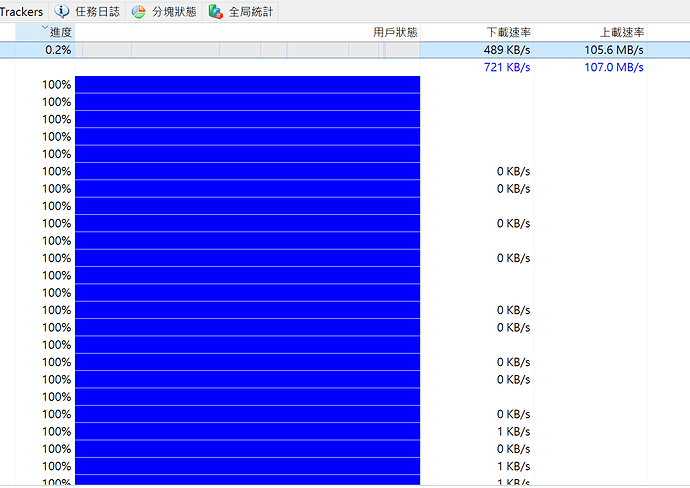Viewport: 690px width, 488px height.
Task: Click the blue 721 KB/s total download value
Action: click(x=507, y=67)
